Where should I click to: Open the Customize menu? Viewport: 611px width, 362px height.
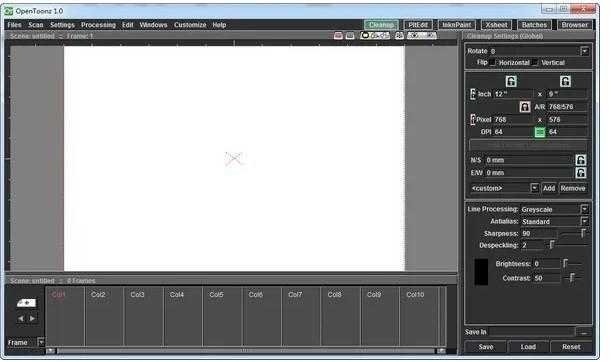click(x=190, y=25)
